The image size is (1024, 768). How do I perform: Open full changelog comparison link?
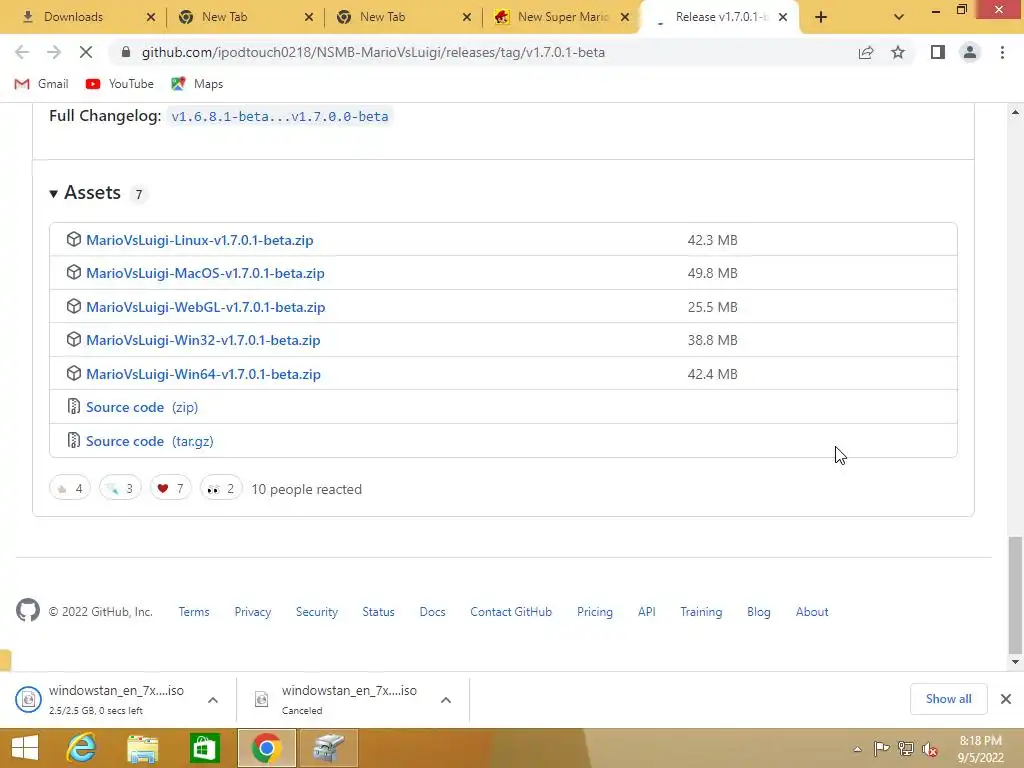[280, 116]
